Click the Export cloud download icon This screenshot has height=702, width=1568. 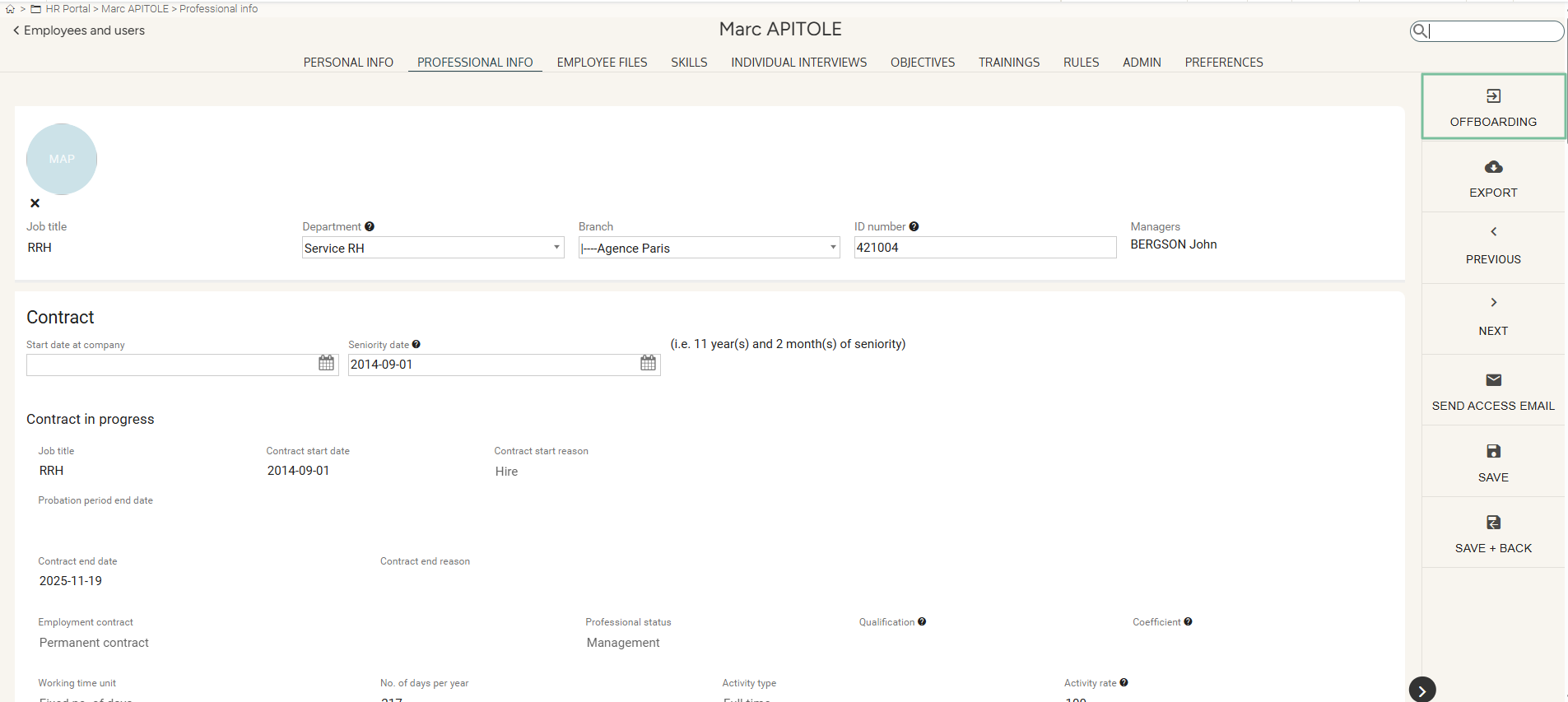tap(1493, 167)
